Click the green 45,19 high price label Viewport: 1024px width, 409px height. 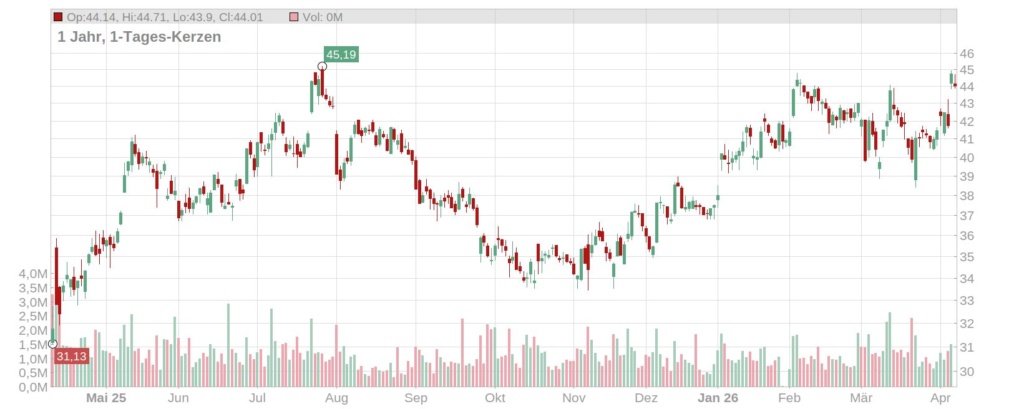click(x=341, y=54)
